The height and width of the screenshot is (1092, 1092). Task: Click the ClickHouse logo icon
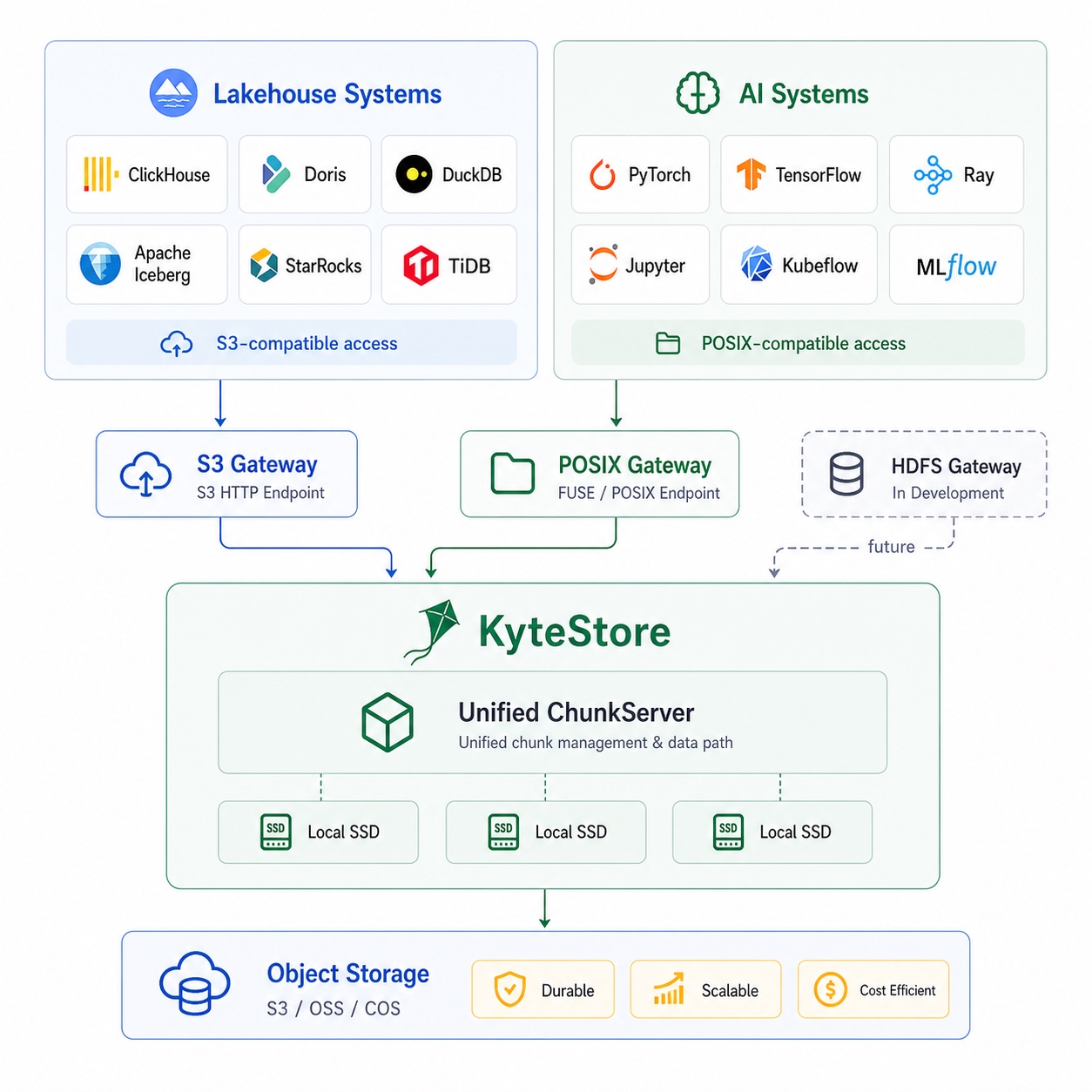101,174
